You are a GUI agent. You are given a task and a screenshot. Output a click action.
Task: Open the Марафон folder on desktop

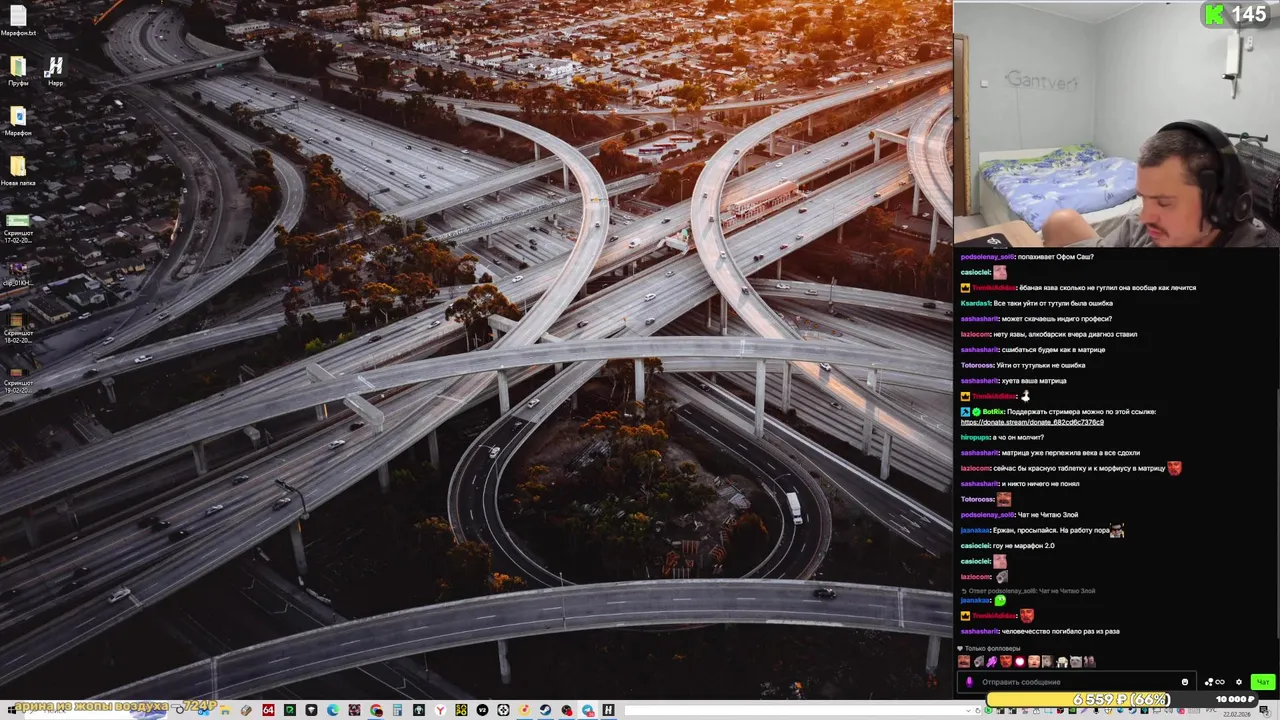tap(18, 121)
